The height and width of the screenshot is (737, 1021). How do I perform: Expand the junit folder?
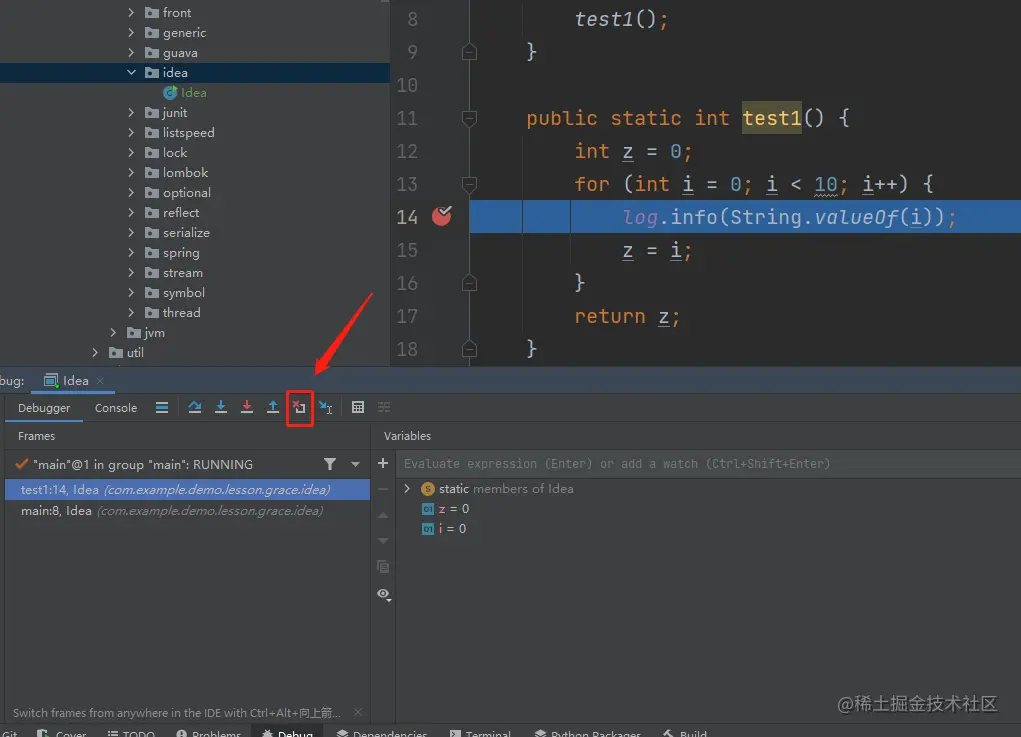click(131, 113)
